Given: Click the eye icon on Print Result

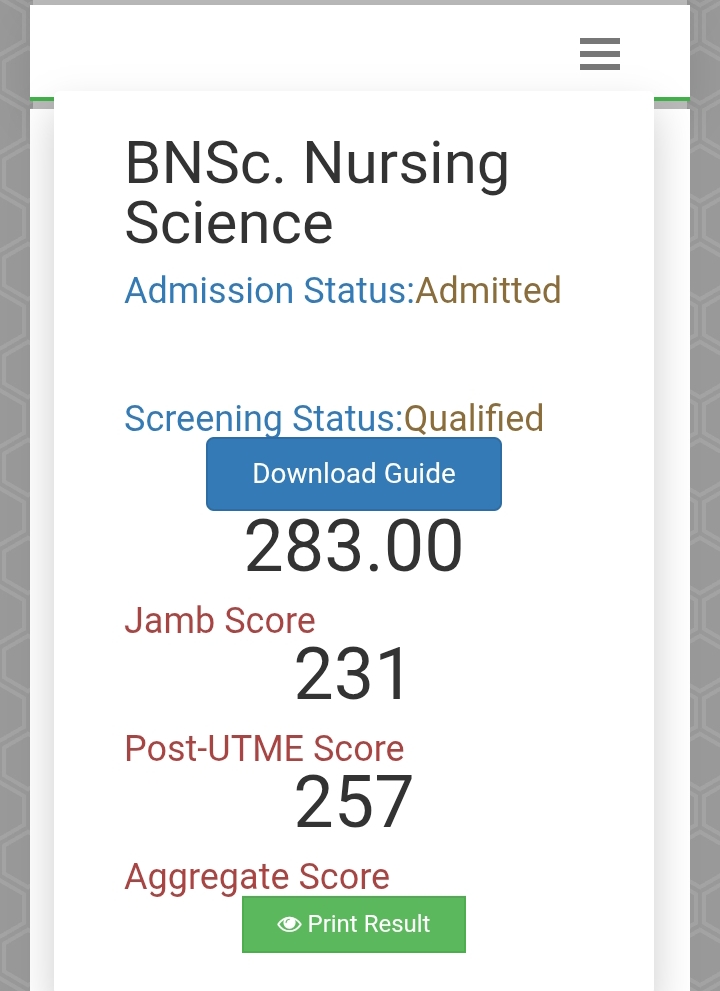Looking at the screenshot, I should (289, 924).
